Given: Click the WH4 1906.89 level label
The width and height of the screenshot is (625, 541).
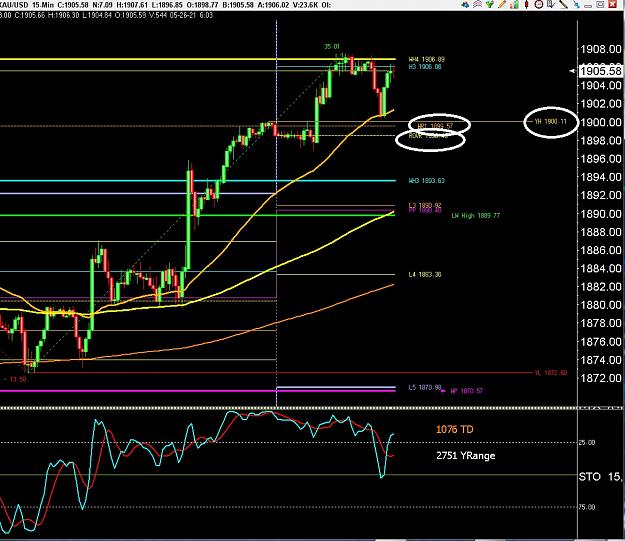Looking at the screenshot, I should (426, 59).
